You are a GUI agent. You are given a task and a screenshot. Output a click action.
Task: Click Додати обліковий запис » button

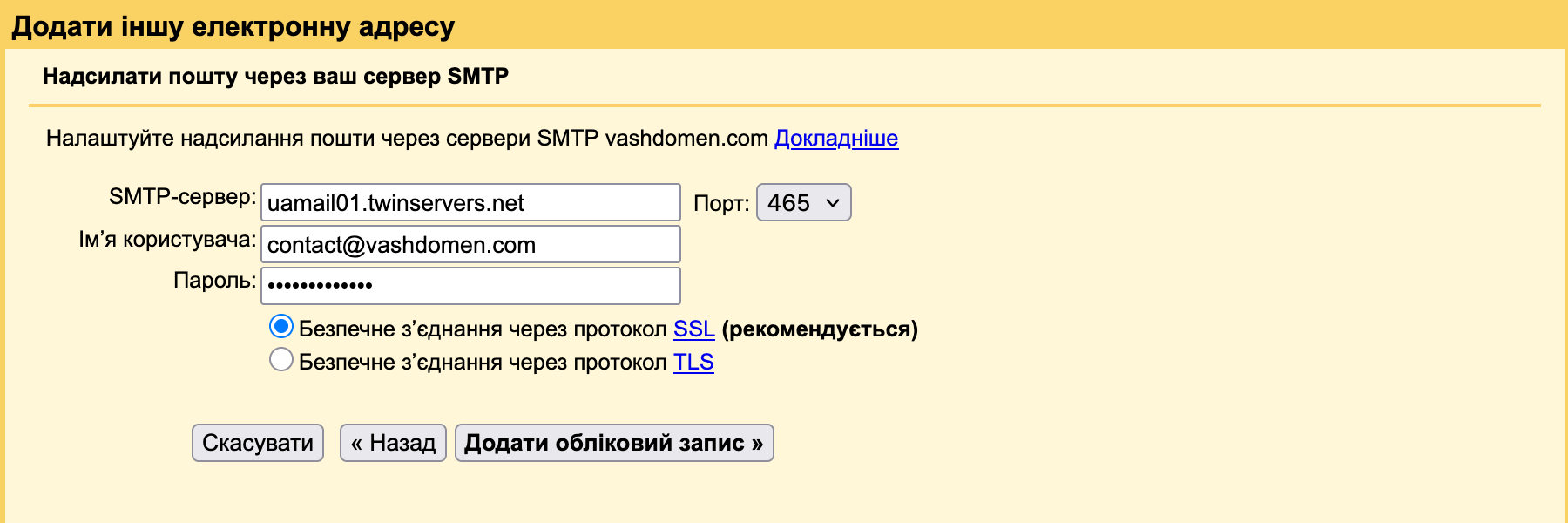coord(614,443)
